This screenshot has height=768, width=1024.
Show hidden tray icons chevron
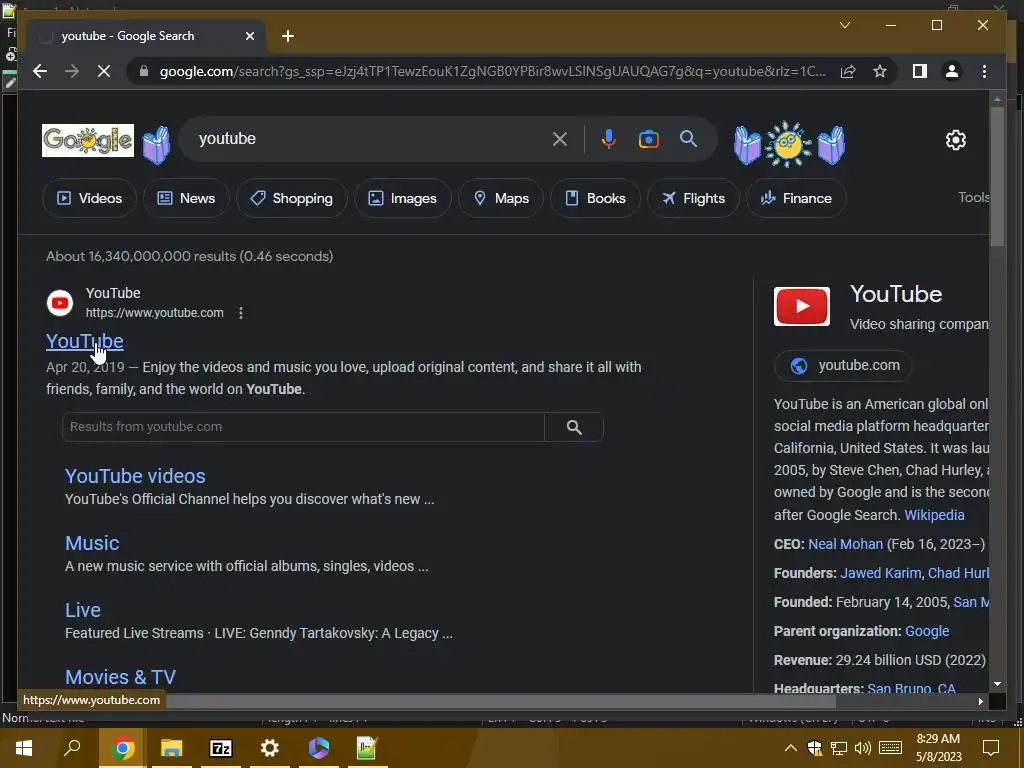click(790, 748)
